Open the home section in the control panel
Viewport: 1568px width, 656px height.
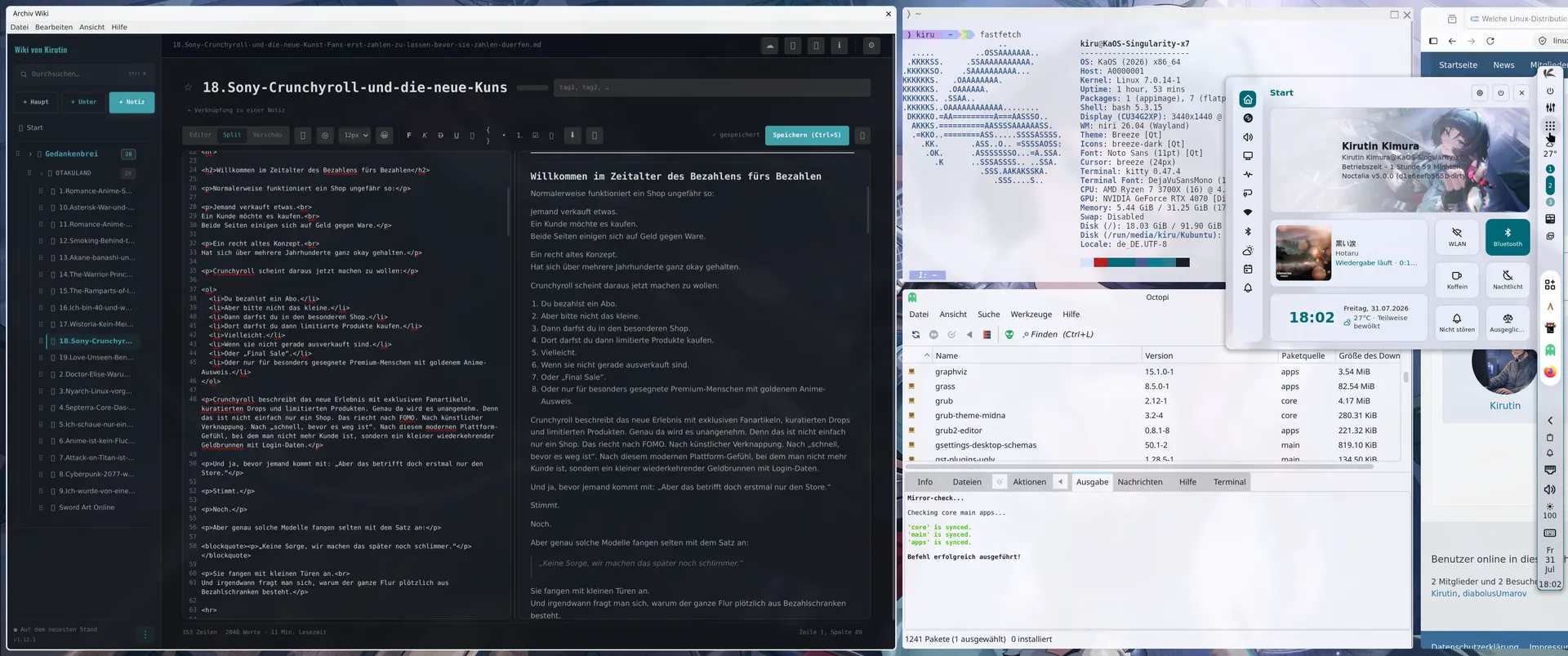coord(1248,100)
